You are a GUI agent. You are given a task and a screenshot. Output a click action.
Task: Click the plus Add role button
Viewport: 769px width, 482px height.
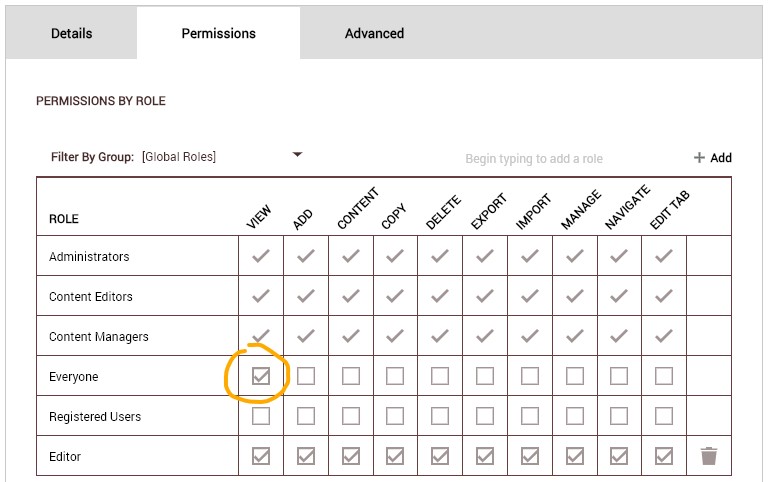pos(712,158)
